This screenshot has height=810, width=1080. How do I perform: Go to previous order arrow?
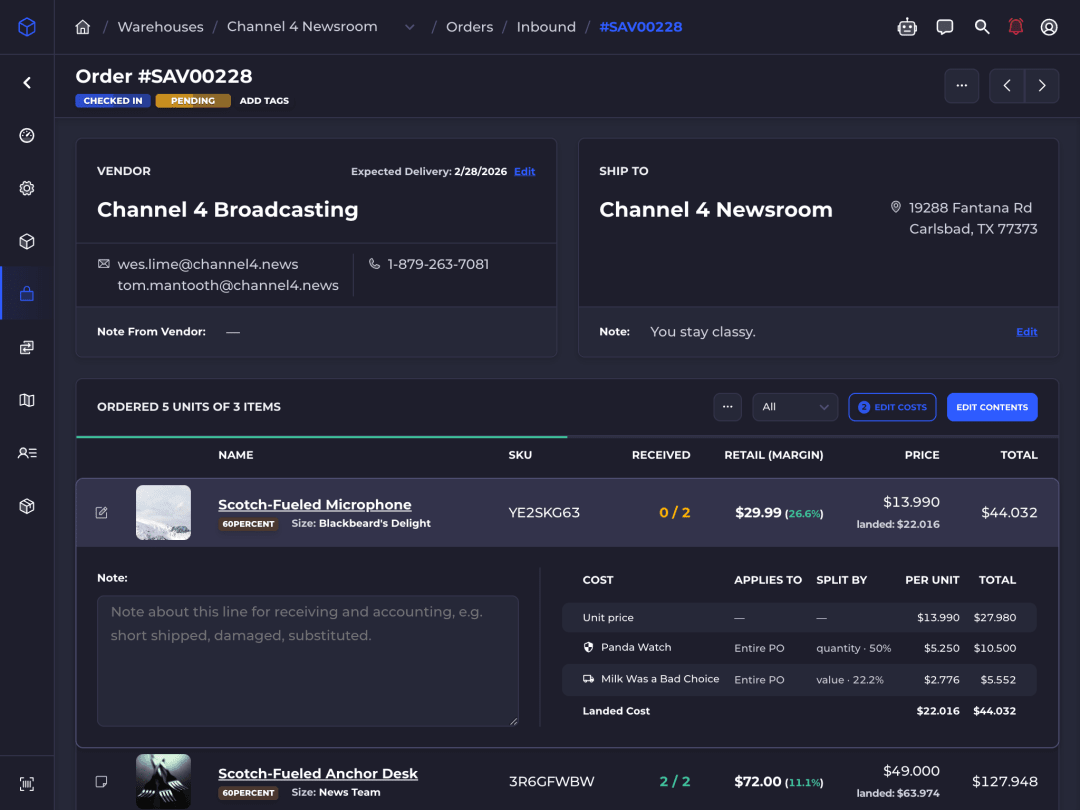(x=1007, y=85)
